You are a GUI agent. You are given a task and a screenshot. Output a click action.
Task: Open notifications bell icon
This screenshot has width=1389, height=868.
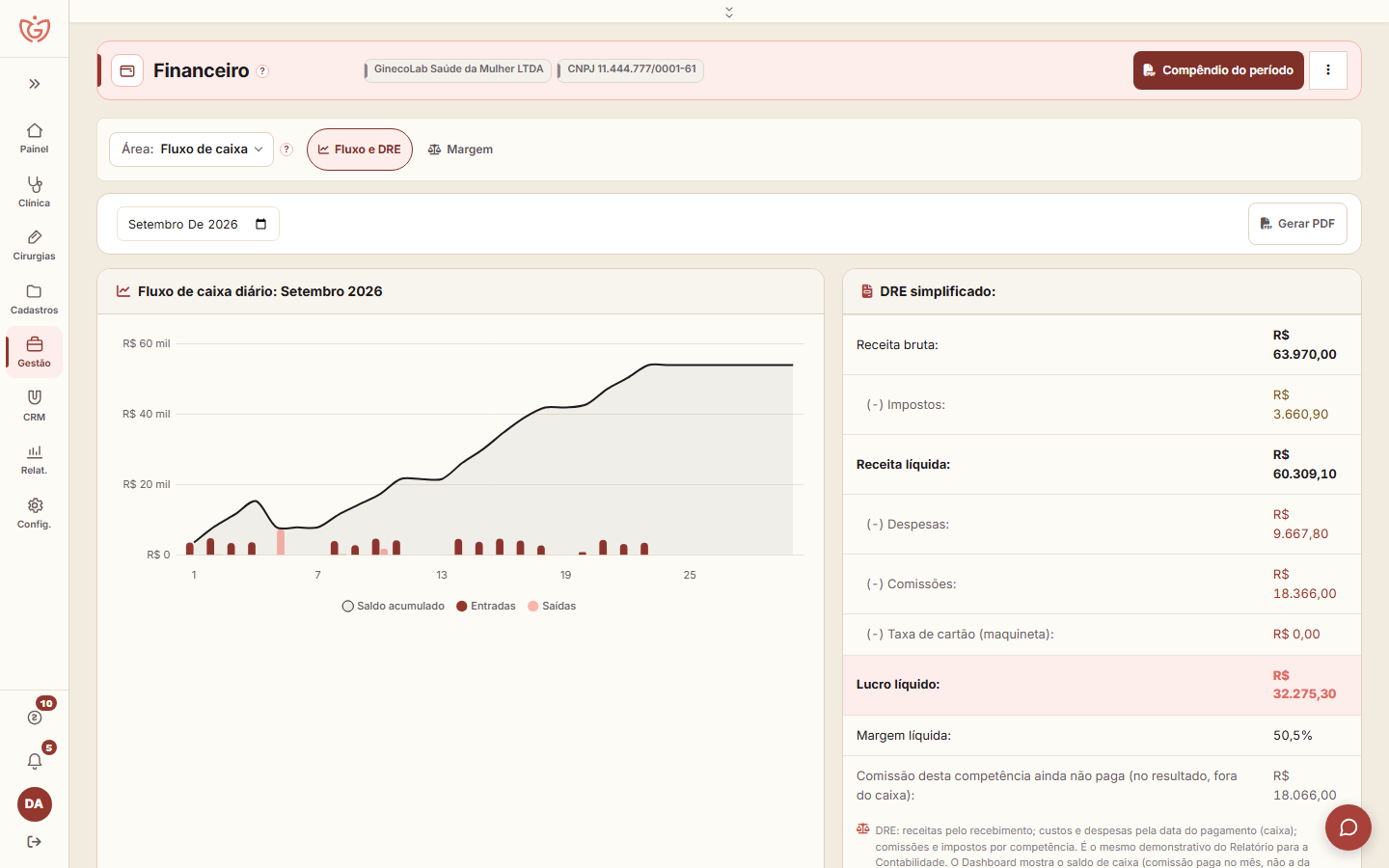pyautogui.click(x=35, y=761)
